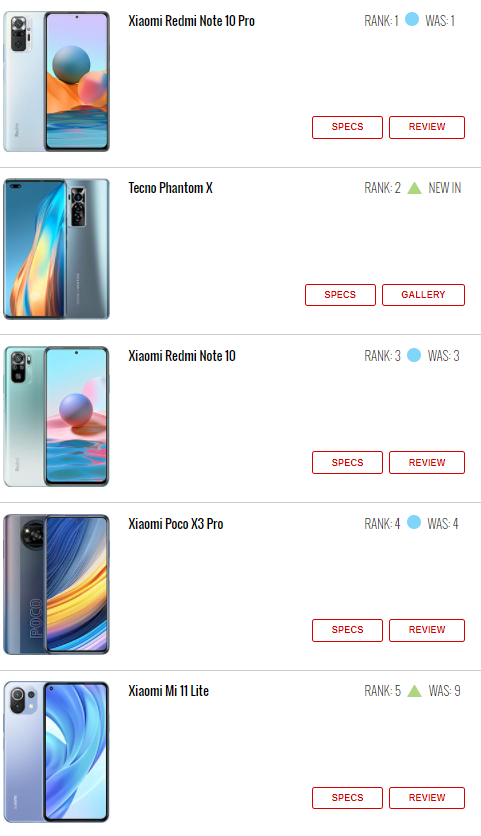Image resolution: width=481 pixels, height=836 pixels.
Task: Read the REVIEW of Xiaomi Redmi Note 10
Action: coord(427,462)
